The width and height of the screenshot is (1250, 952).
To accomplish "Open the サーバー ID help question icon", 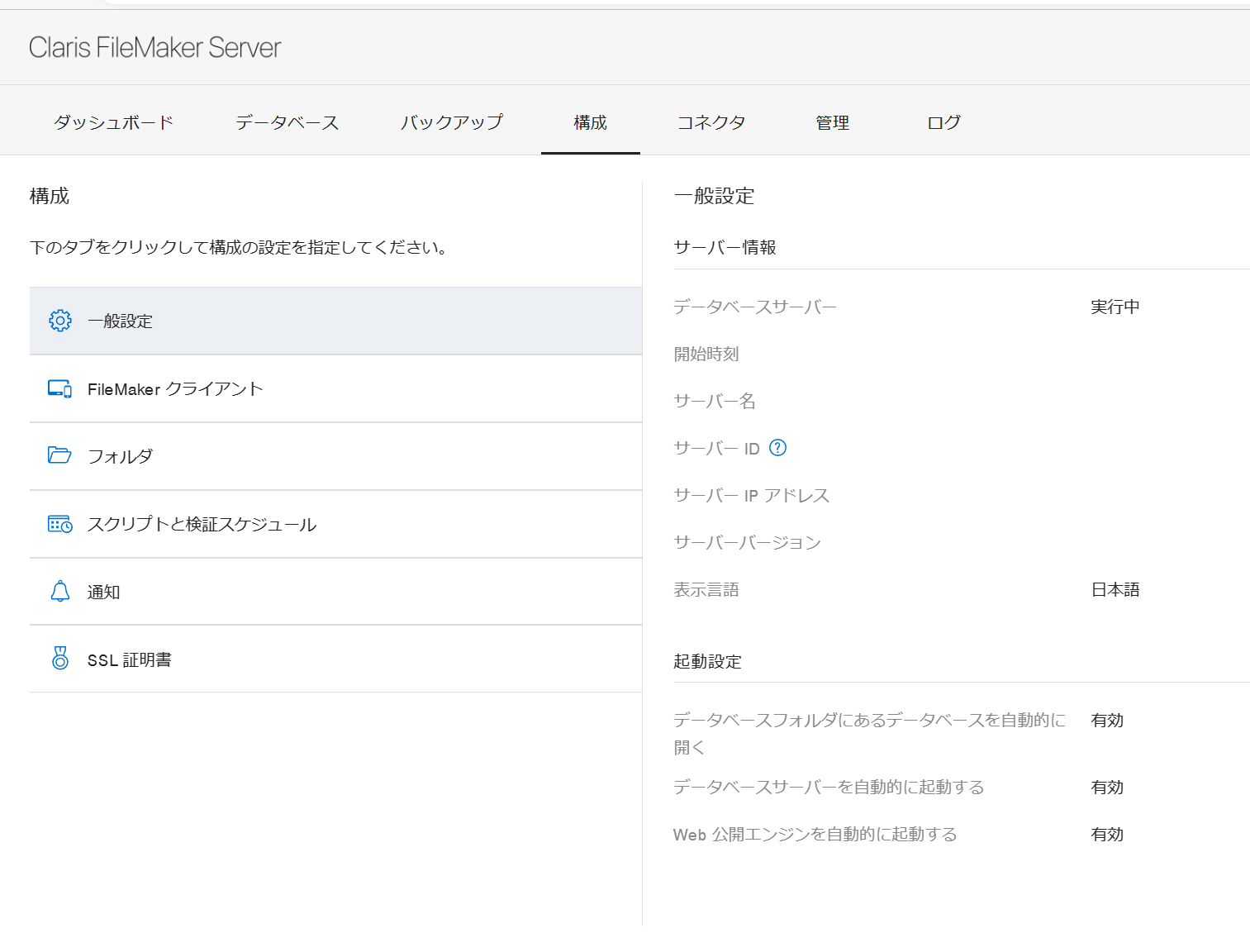I will click(777, 448).
